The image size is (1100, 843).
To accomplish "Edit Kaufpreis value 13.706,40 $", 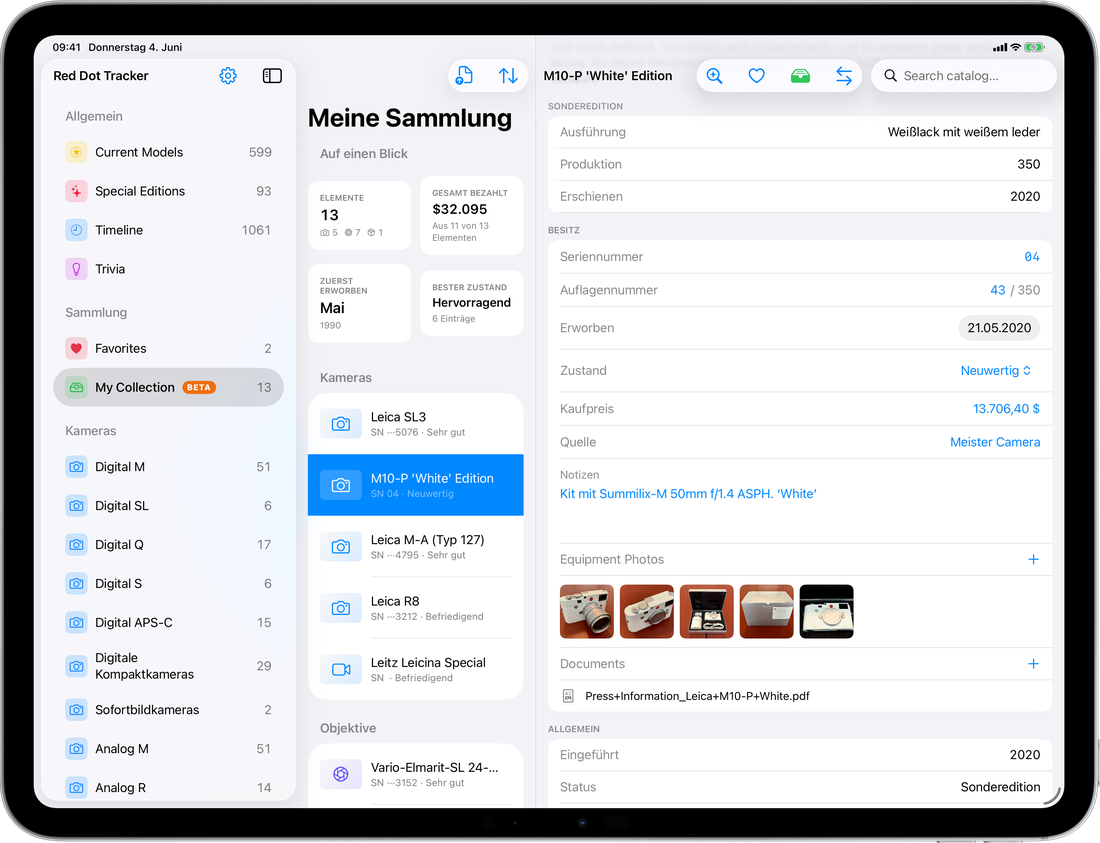I will tap(1006, 408).
